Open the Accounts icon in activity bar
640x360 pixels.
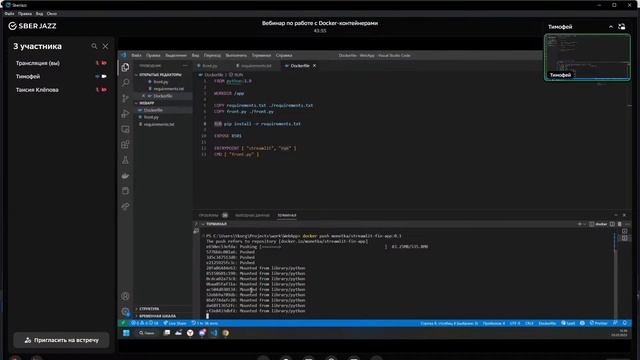click(x=125, y=296)
